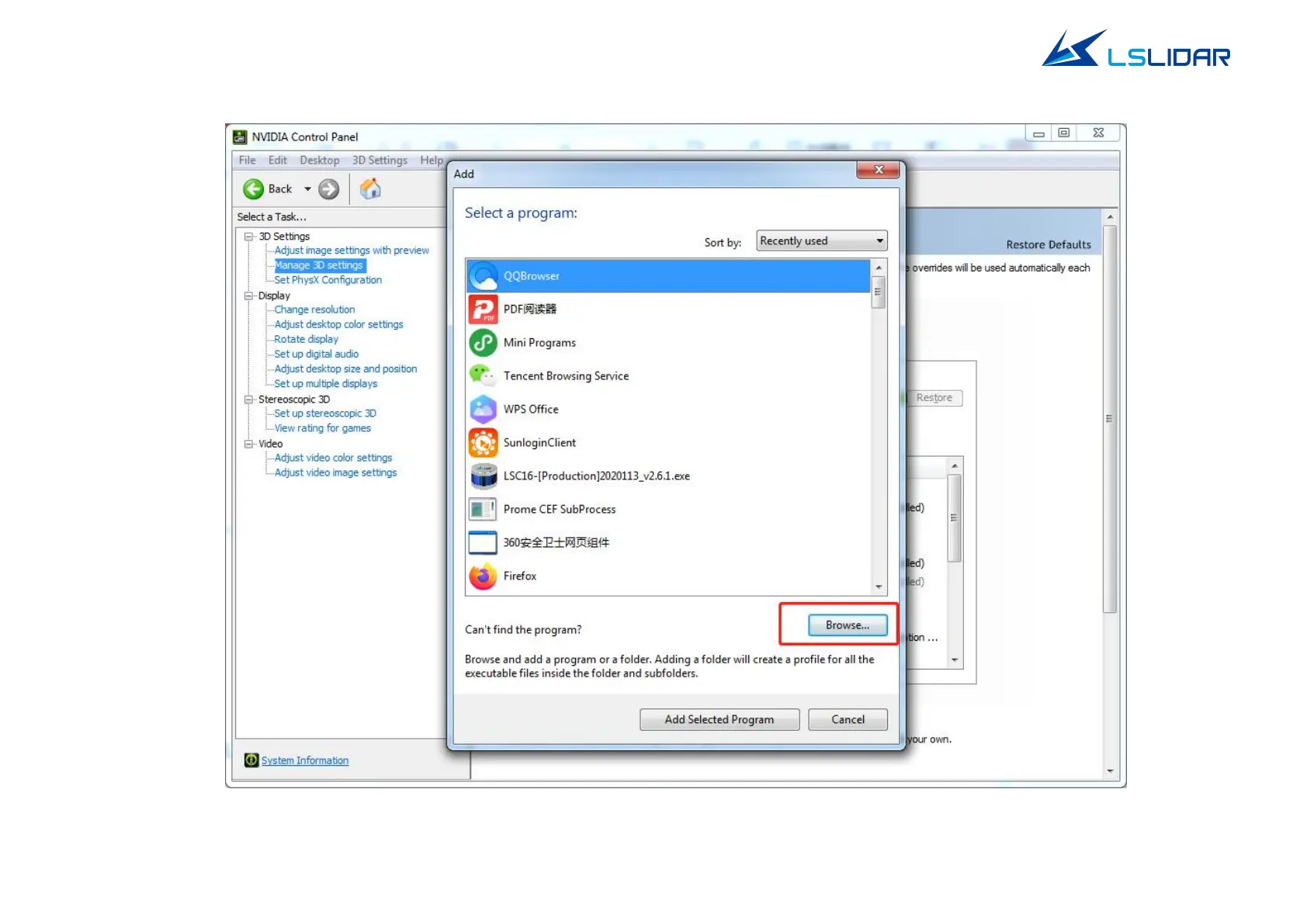The height and width of the screenshot is (924, 1307).
Task: Select the Firefox icon
Action: [483, 576]
